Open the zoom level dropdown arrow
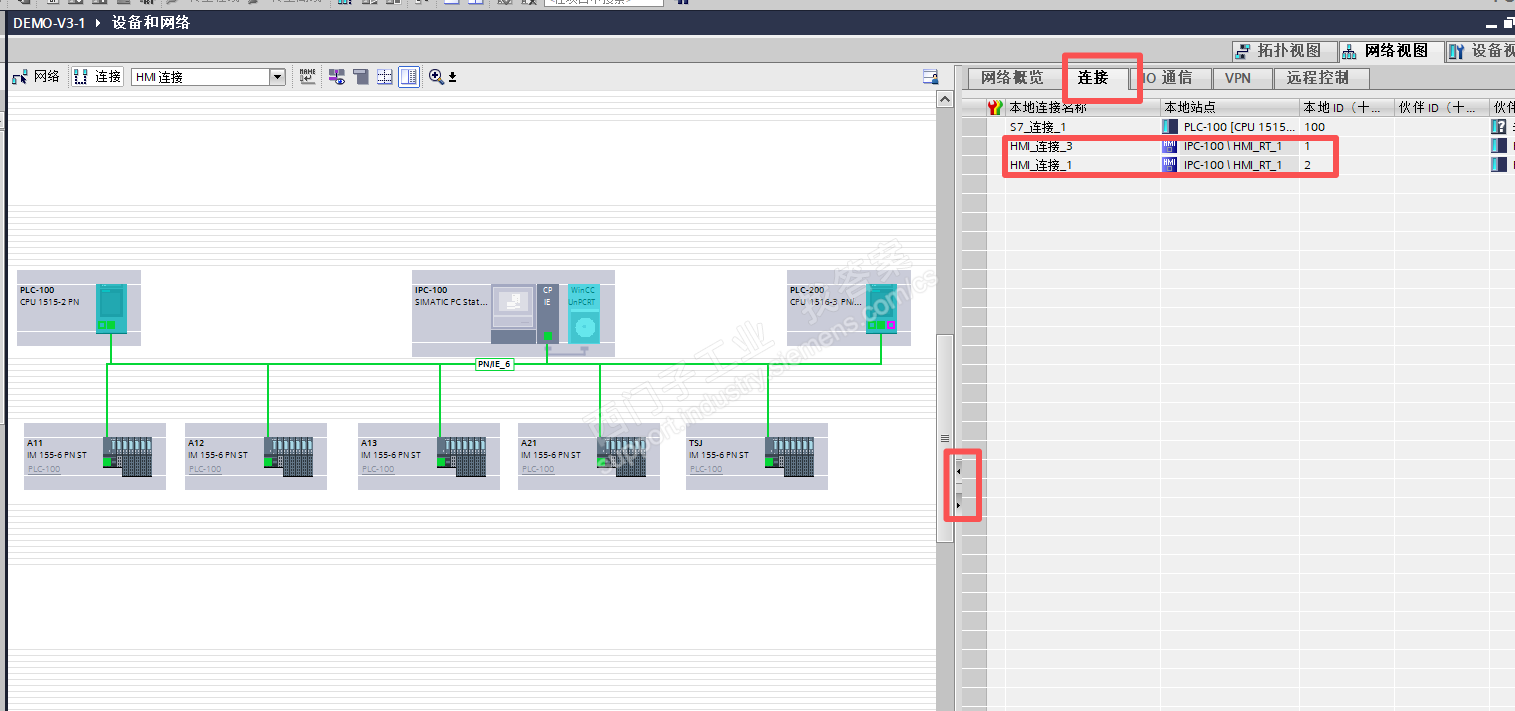This screenshot has height=711, width=1515. [x=452, y=77]
